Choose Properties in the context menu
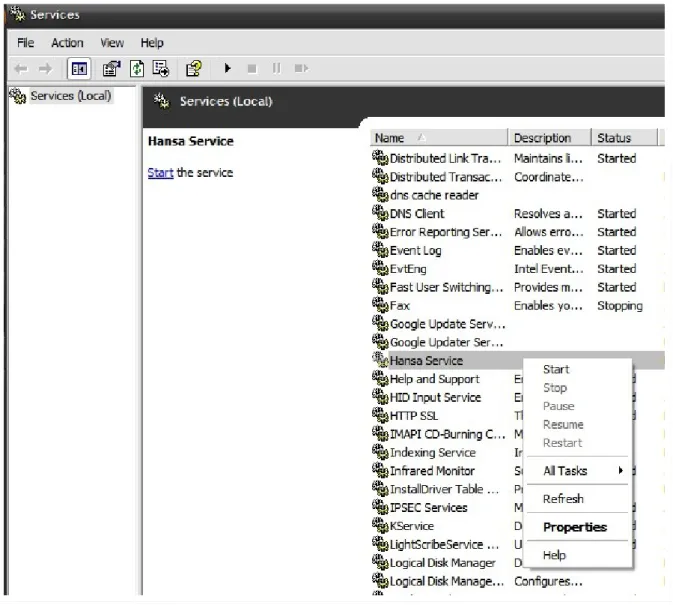The width and height of the screenshot is (673, 605). [x=578, y=527]
